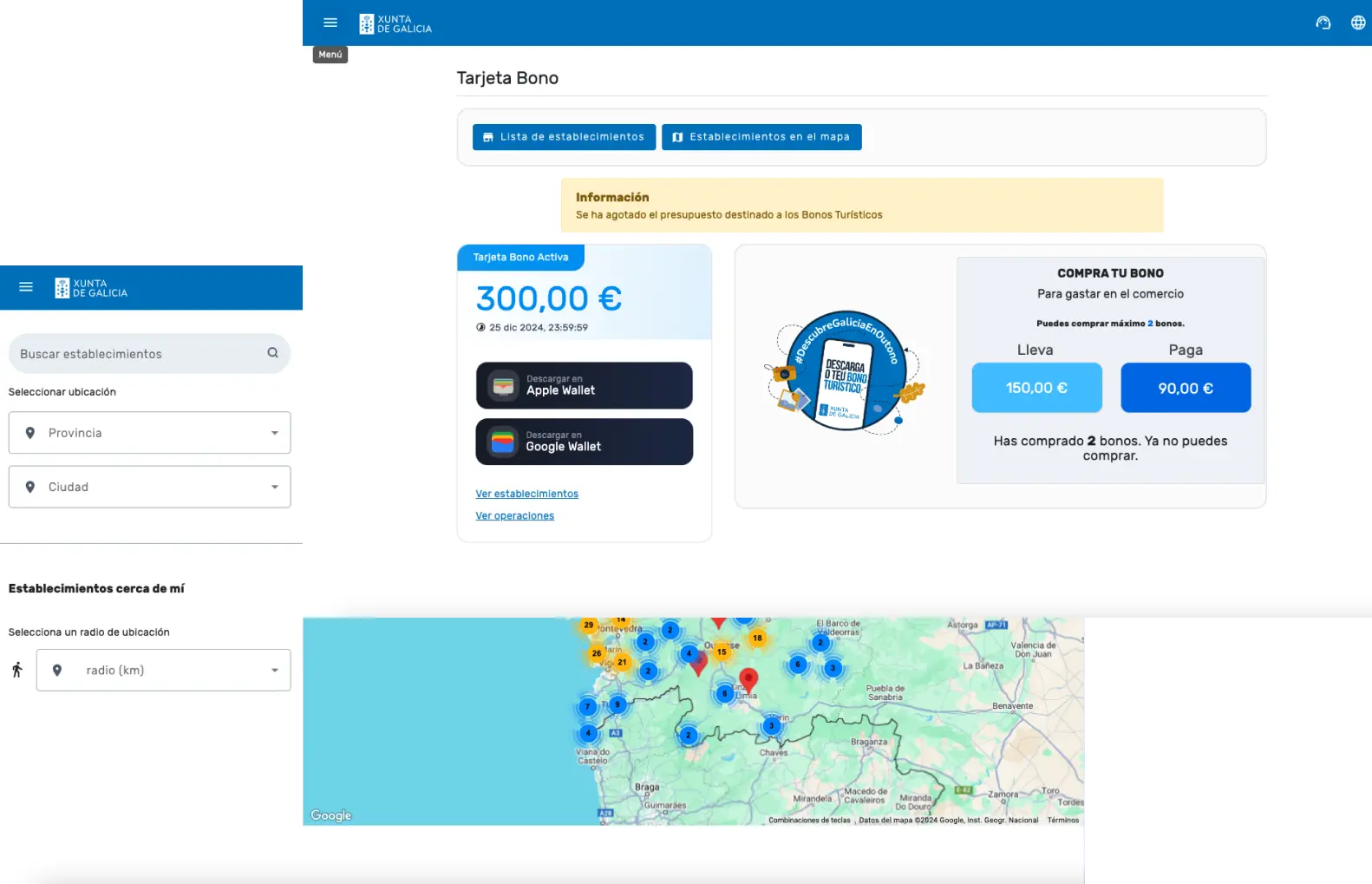Image resolution: width=1372 pixels, height=884 pixels.
Task: Open Combinaciones de teclas on the map
Action: click(809, 820)
